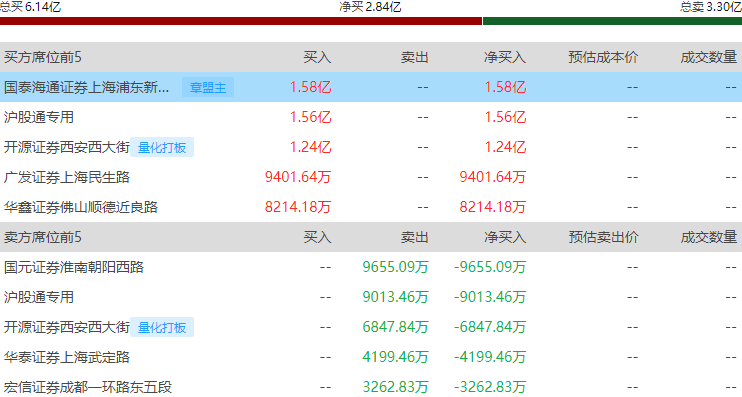The width and height of the screenshot is (742, 397).
Task: Click 净买 2.84亿 summary text
Action: tap(370, 7)
